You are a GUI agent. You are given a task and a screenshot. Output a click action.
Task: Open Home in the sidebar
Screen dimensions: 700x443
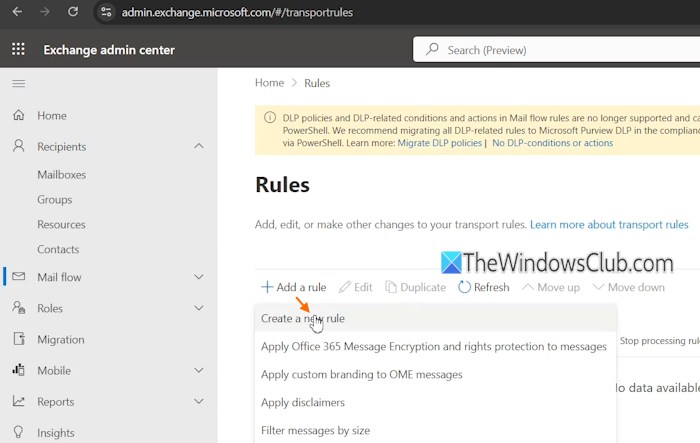[x=52, y=116]
